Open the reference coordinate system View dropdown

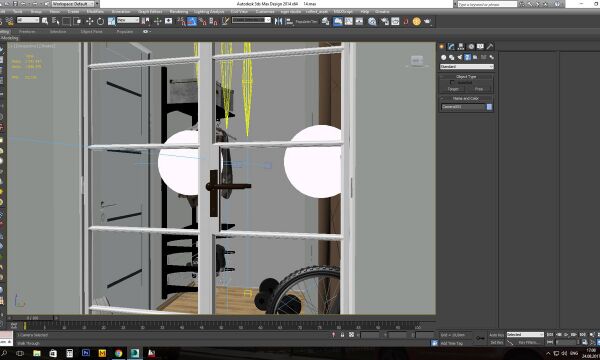pos(128,20)
